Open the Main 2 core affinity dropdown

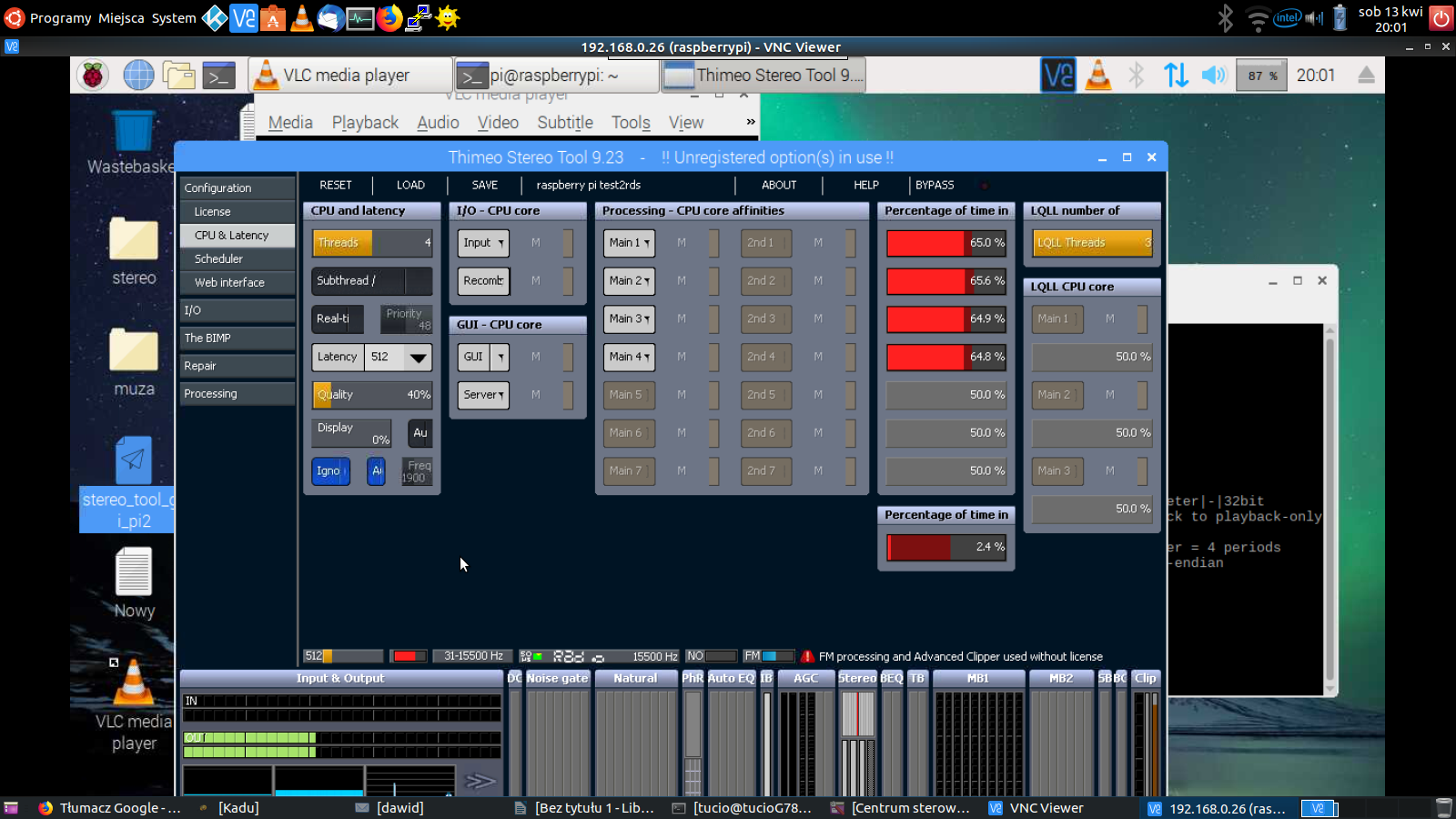[630, 281]
